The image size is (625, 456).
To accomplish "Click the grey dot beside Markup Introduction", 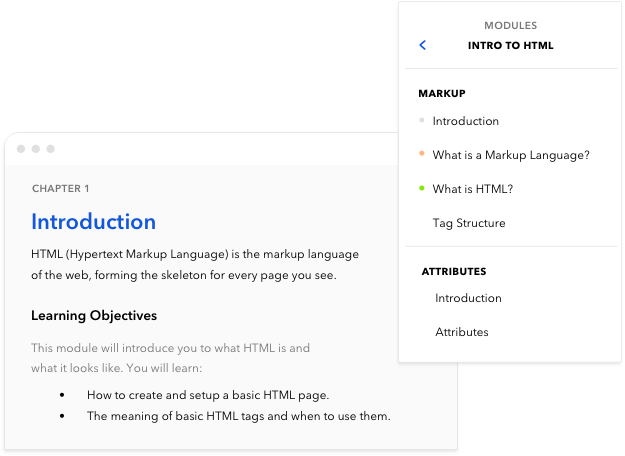I will click(422, 120).
